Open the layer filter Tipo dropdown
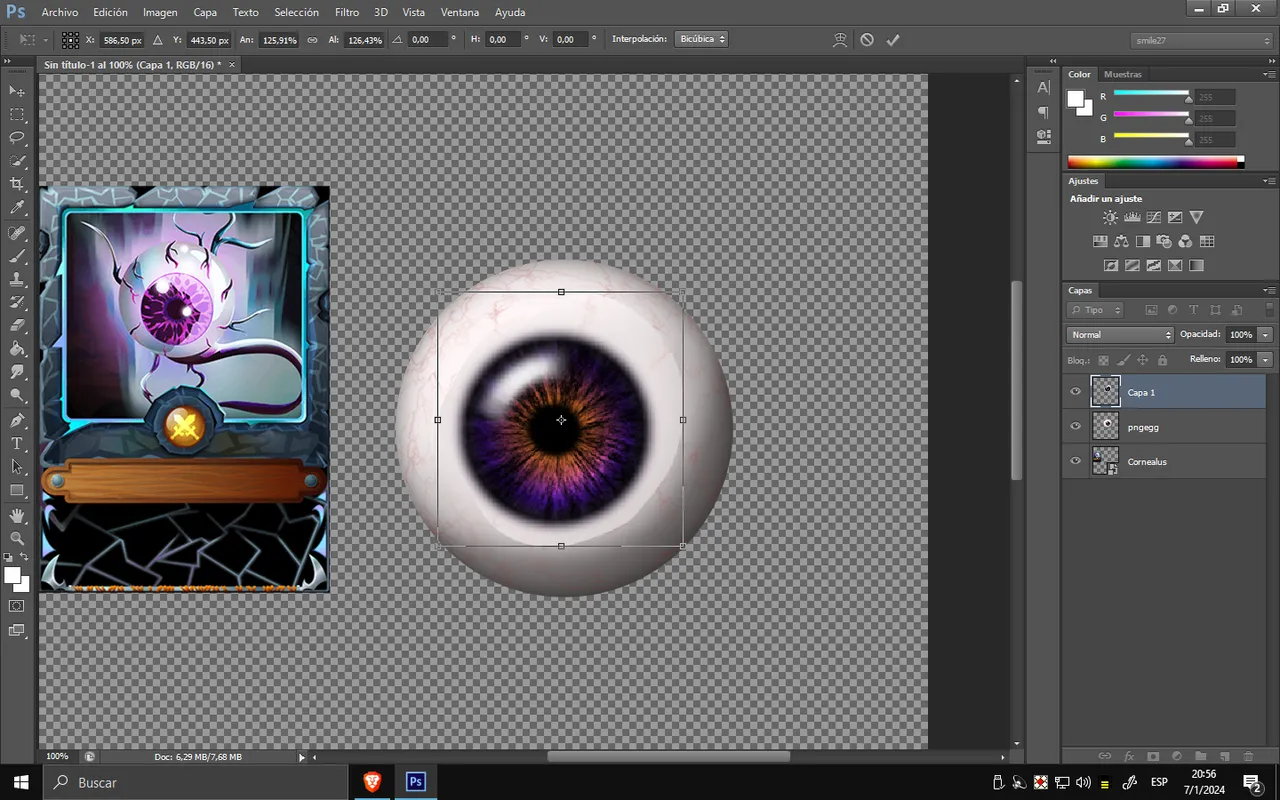 click(1096, 310)
